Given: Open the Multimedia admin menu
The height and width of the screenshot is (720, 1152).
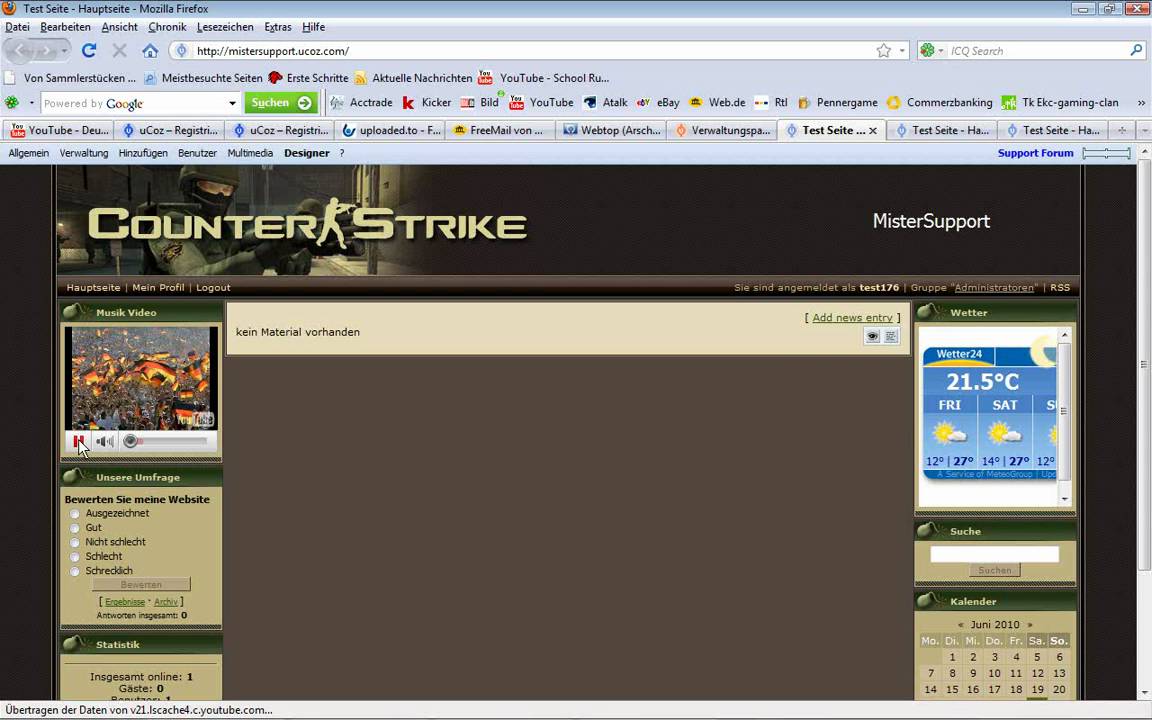Looking at the screenshot, I should click(x=250, y=153).
